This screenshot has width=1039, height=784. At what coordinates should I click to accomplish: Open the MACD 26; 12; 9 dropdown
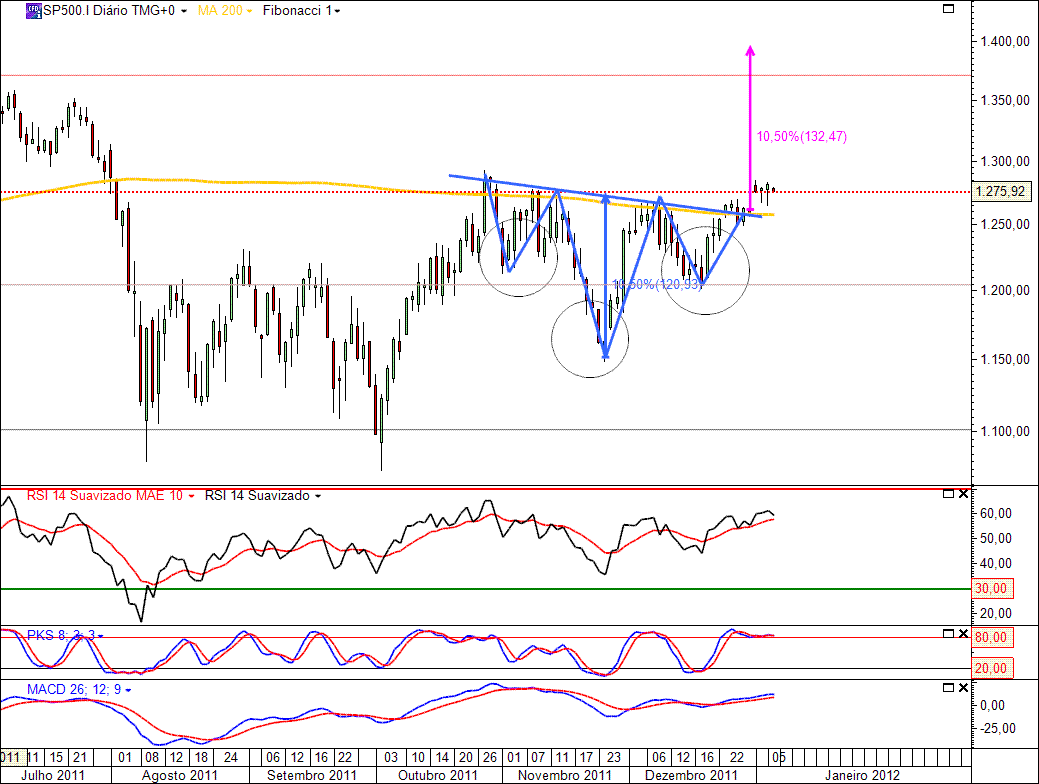pyautogui.click(x=128, y=690)
